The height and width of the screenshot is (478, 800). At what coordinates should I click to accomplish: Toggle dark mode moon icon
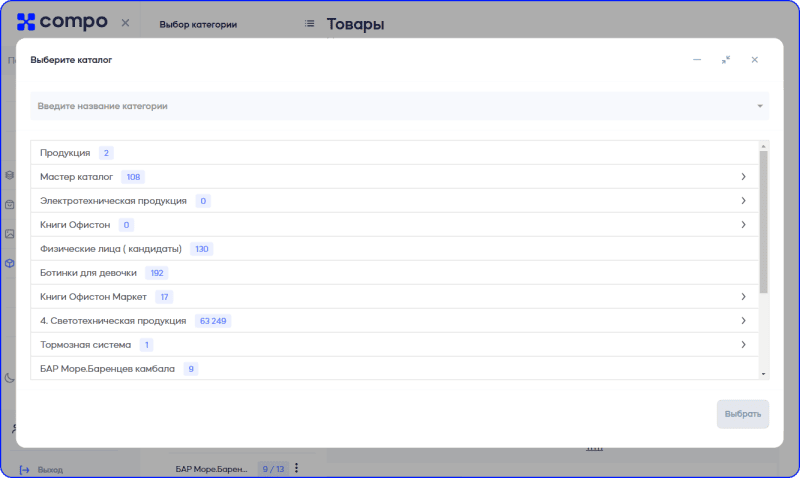click(10, 378)
